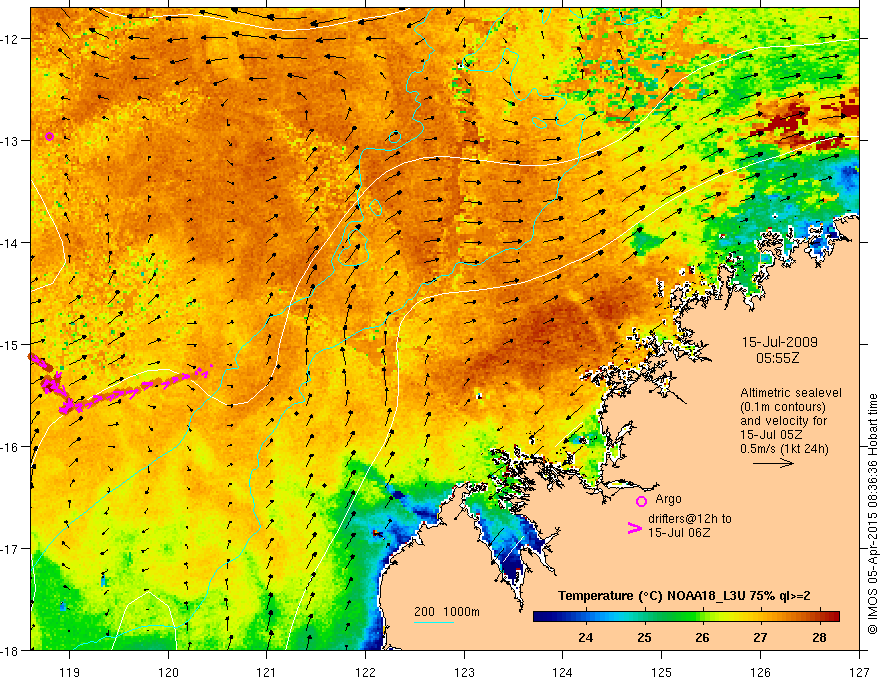The width and height of the screenshot is (880, 680).
Task: Click the IMOS copyright timestamp text
Action: 872,514
